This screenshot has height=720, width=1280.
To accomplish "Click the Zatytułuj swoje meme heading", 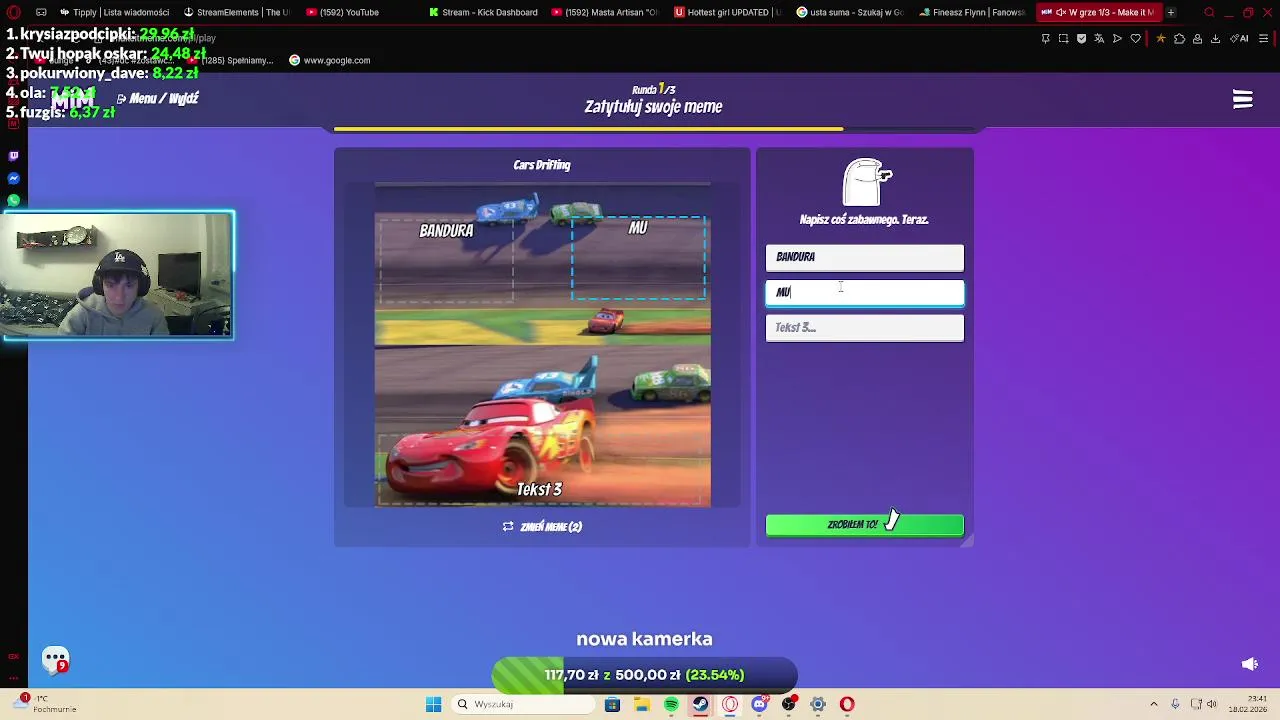I will 653,107.
